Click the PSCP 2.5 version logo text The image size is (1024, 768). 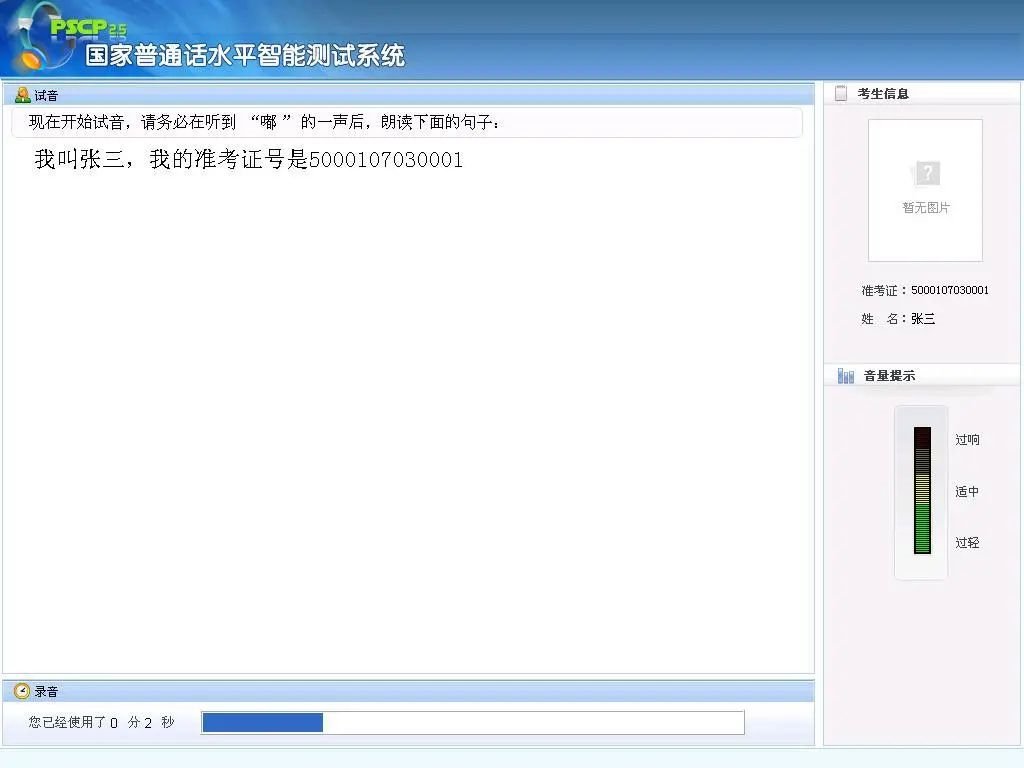tap(88, 27)
